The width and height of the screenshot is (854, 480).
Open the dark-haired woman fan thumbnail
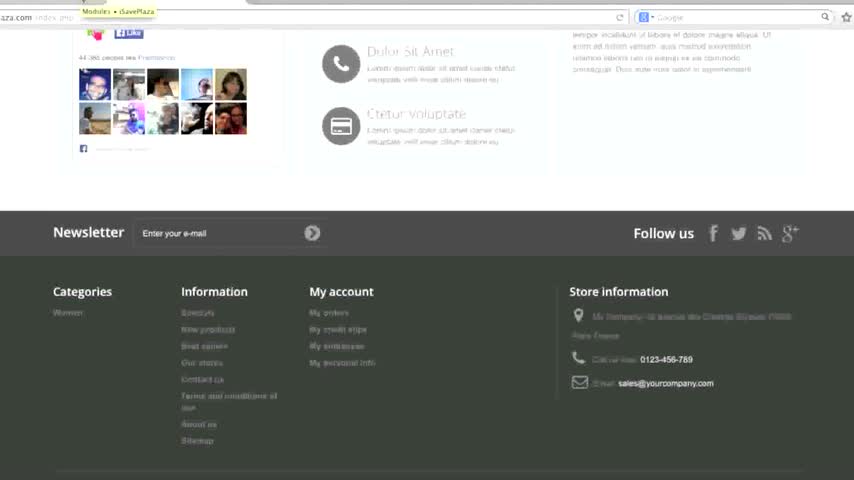pyautogui.click(x=231, y=84)
